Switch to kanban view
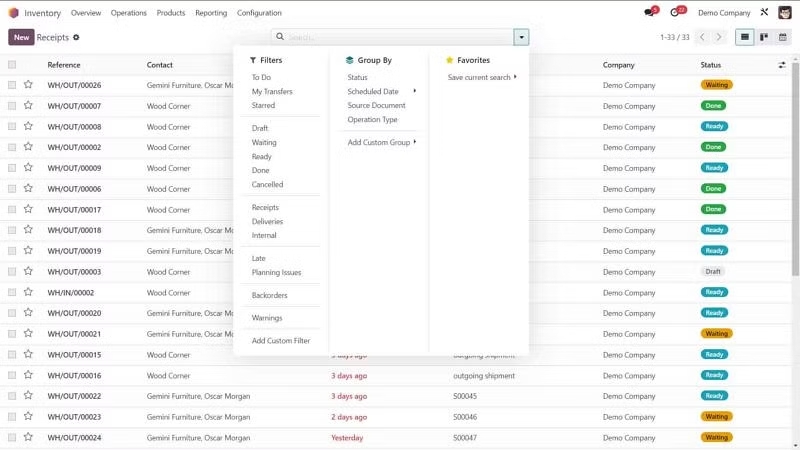This screenshot has height=450, width=800. click(764, 37)
